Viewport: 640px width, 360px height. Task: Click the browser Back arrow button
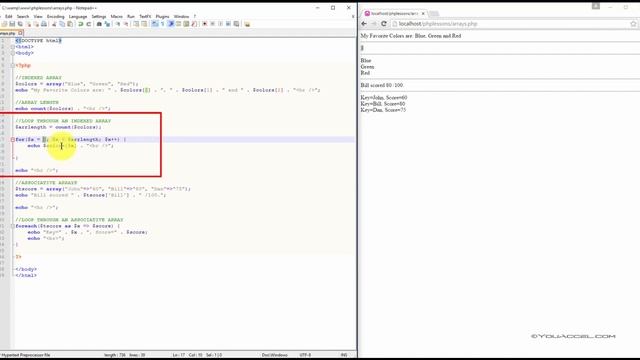pos(364,24)
